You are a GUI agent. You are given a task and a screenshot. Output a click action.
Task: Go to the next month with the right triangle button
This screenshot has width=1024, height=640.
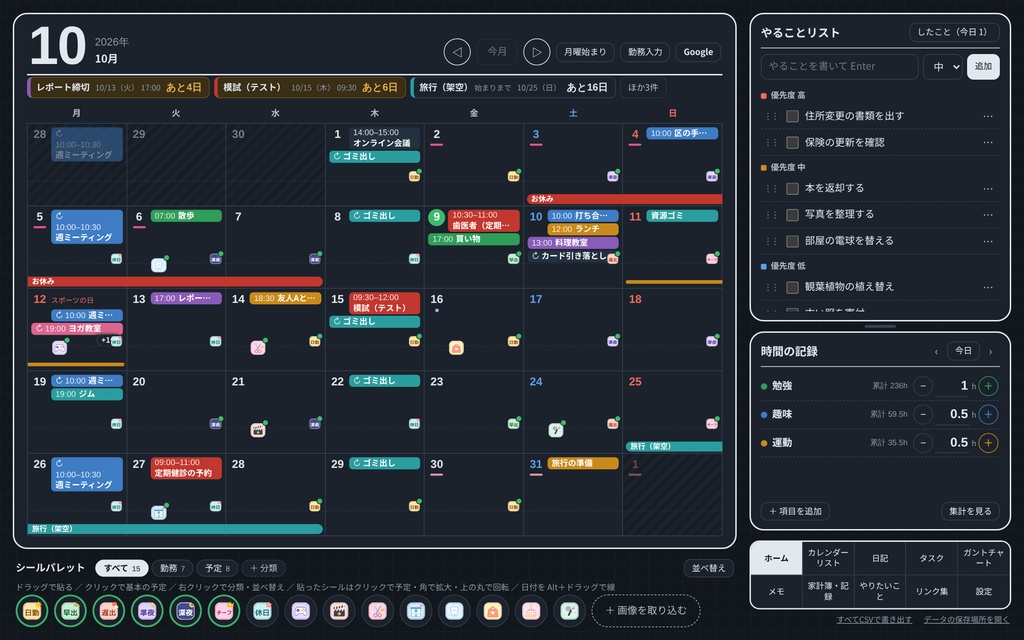coord(537,52)
